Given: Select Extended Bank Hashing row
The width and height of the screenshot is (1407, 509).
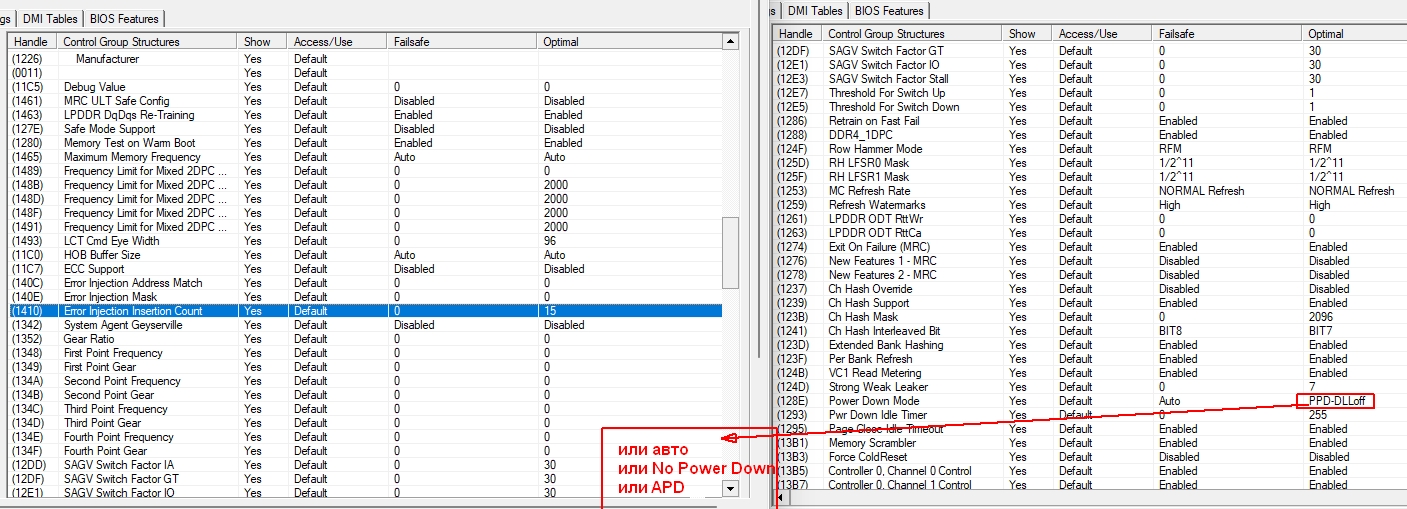Looking at the screenshot, I should coord(1090,345).
